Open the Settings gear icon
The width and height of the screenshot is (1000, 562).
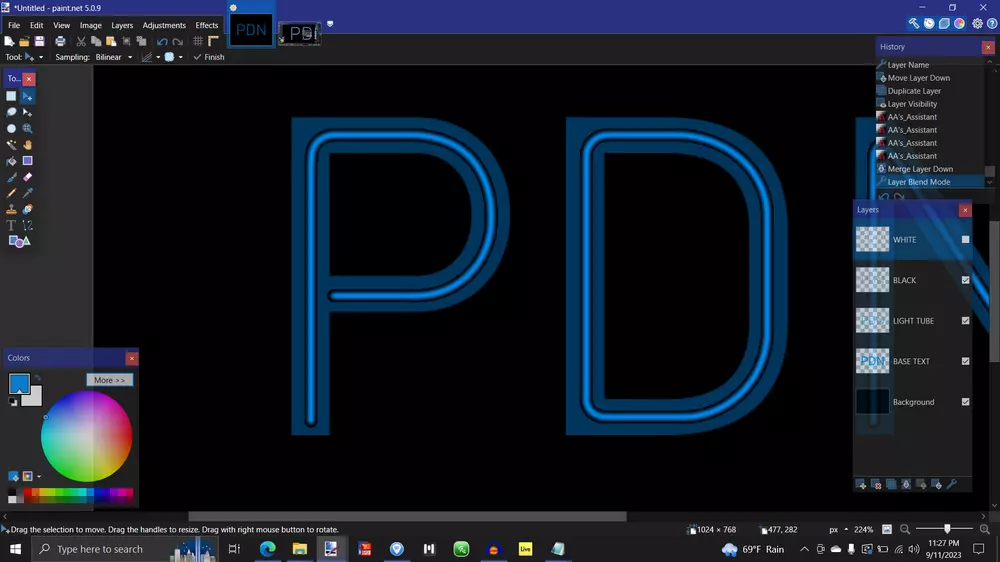(x=977, y=24)
